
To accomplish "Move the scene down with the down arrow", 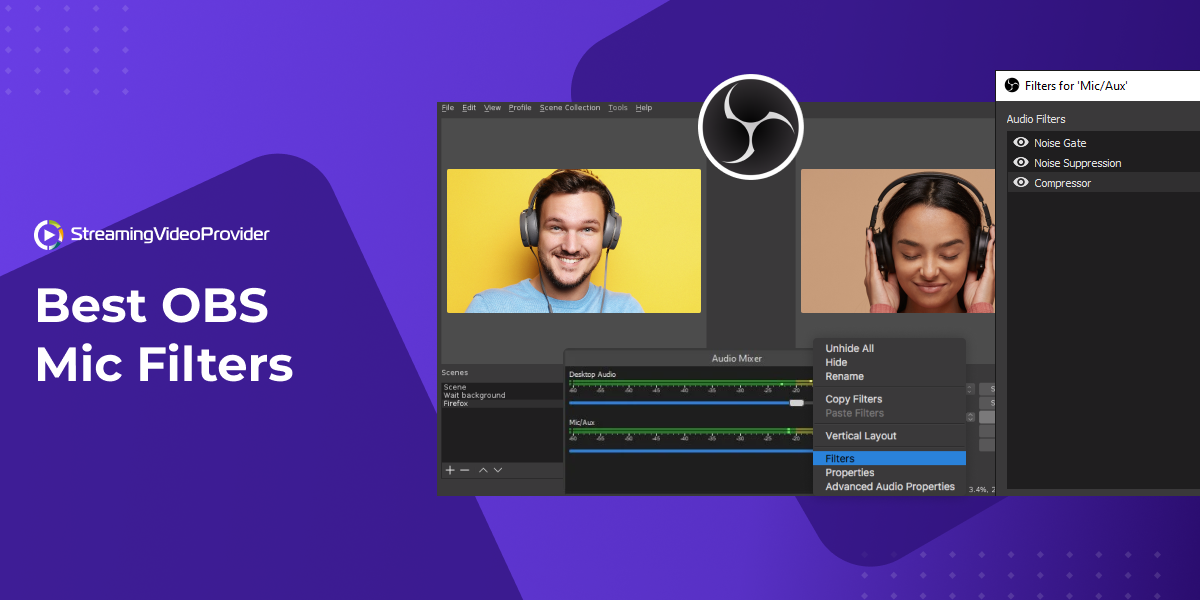I will point(498,470).
